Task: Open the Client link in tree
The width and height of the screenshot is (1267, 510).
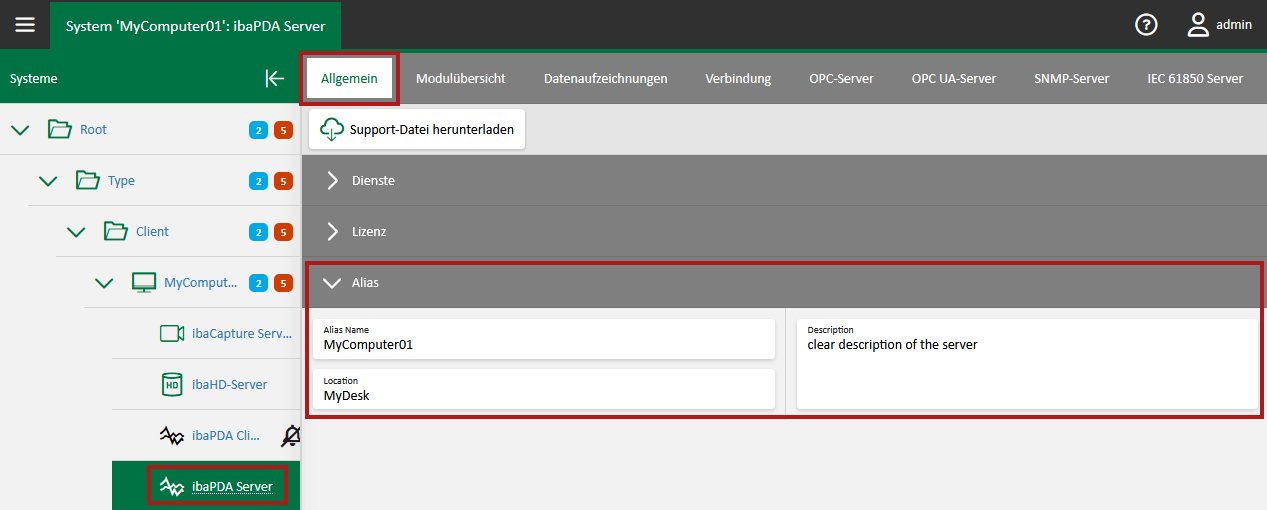Action: pos(152,232)
